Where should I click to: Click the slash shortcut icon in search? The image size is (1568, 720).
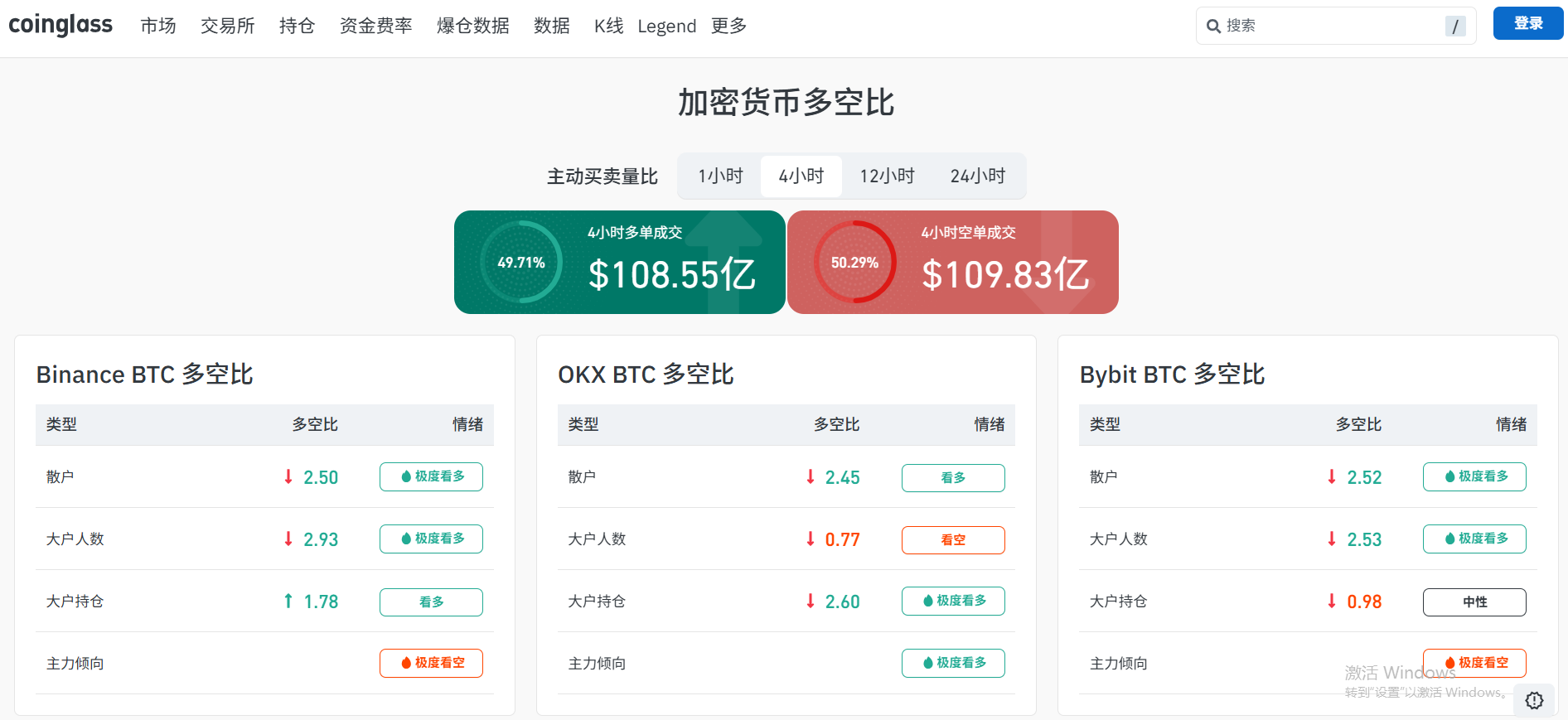click(x=1455, y=27)
